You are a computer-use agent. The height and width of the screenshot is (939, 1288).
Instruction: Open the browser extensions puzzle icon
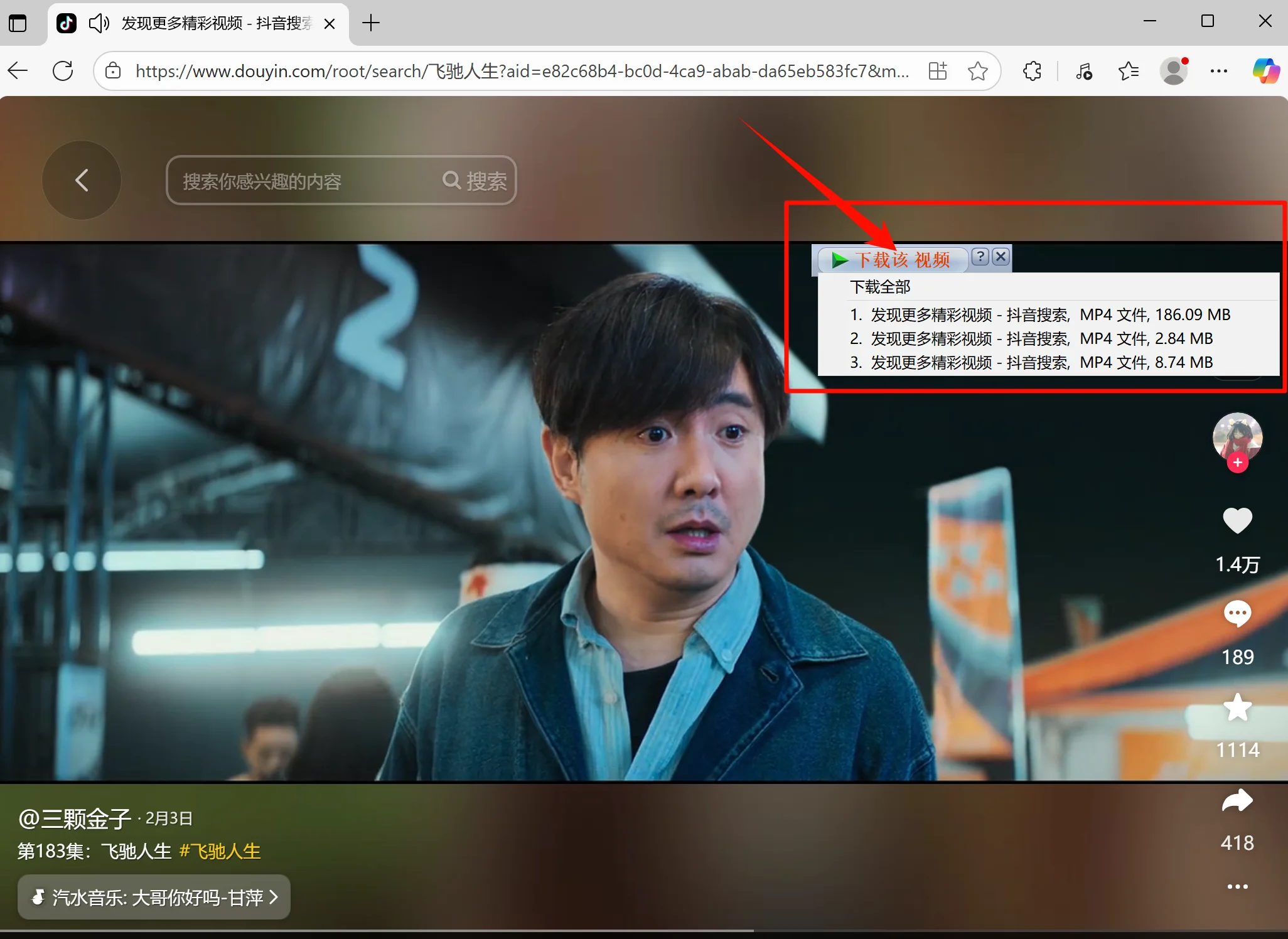tap(1032, 71)
